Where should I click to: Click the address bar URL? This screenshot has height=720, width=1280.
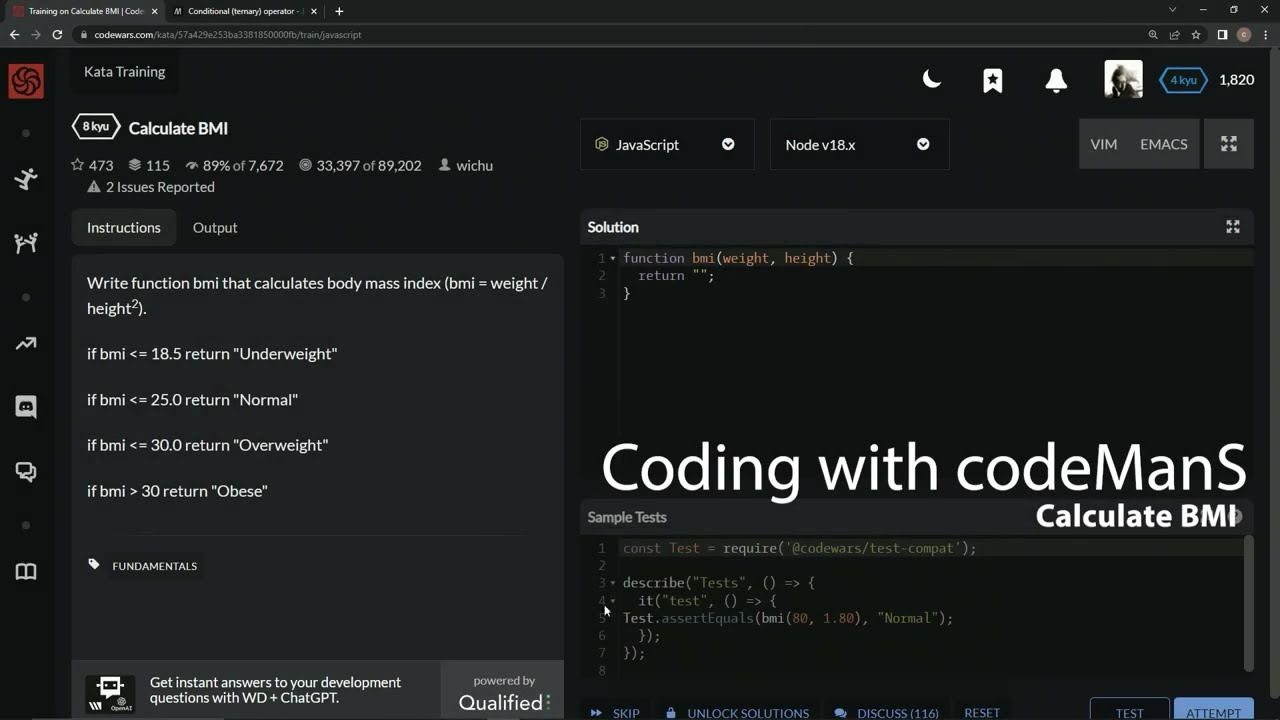[228, 34]
